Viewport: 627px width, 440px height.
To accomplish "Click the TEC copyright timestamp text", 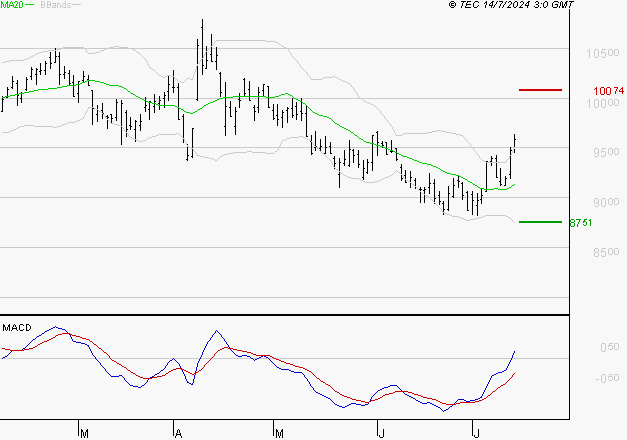I will pyautogui.click(x=511, y=5).
